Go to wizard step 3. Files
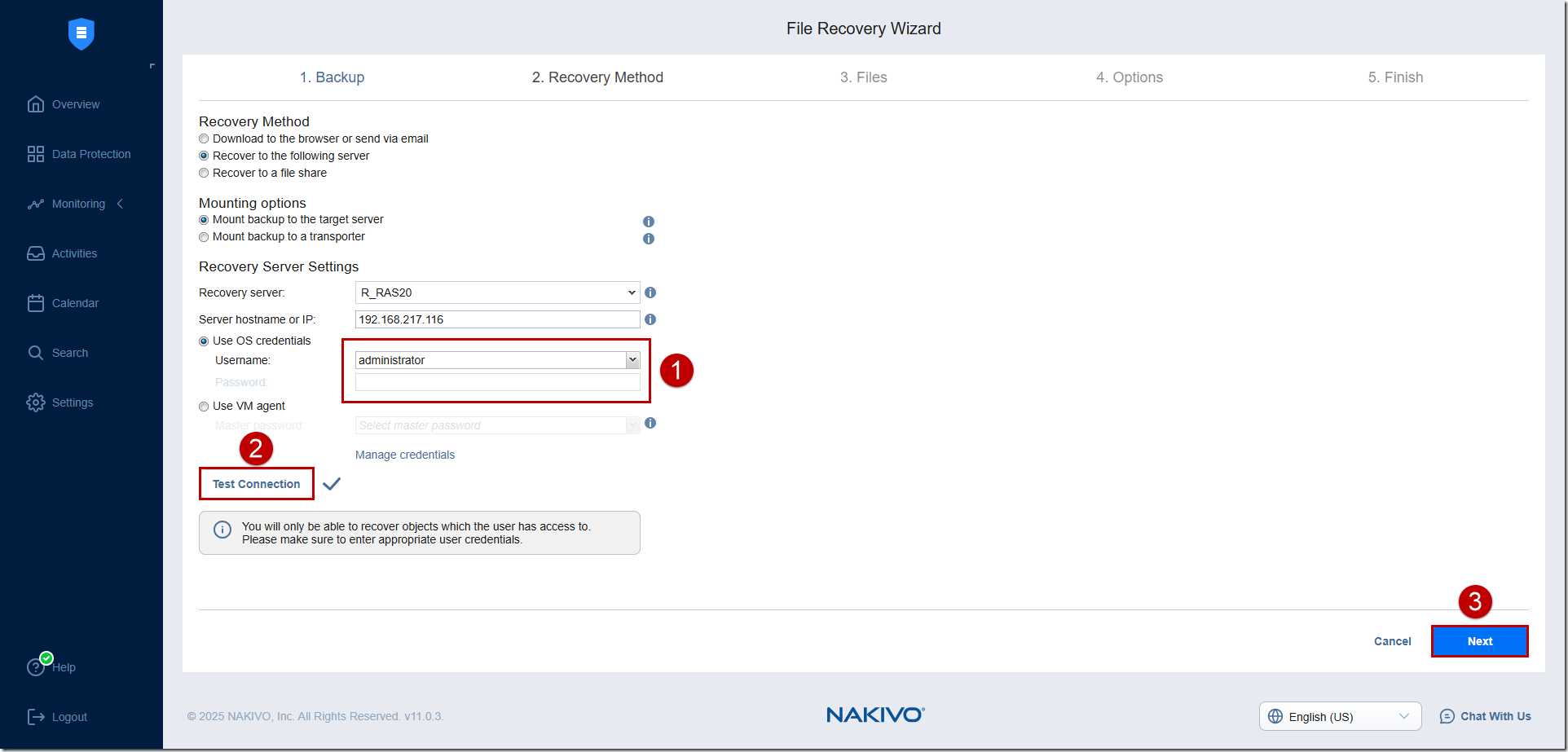 (x=864, y=77)
